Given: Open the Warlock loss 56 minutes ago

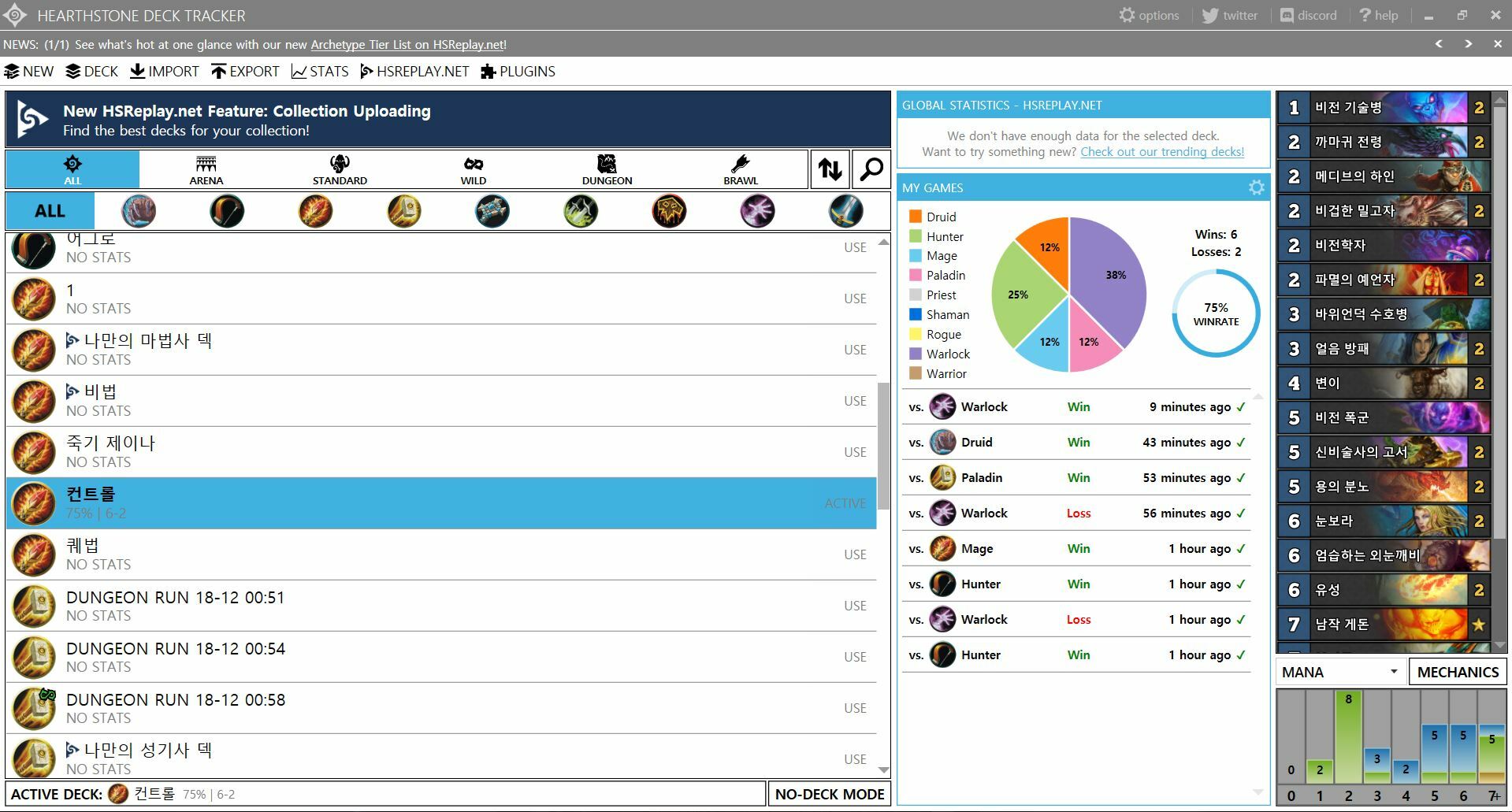Looking at the screenshot, I should pos(1076,514).
